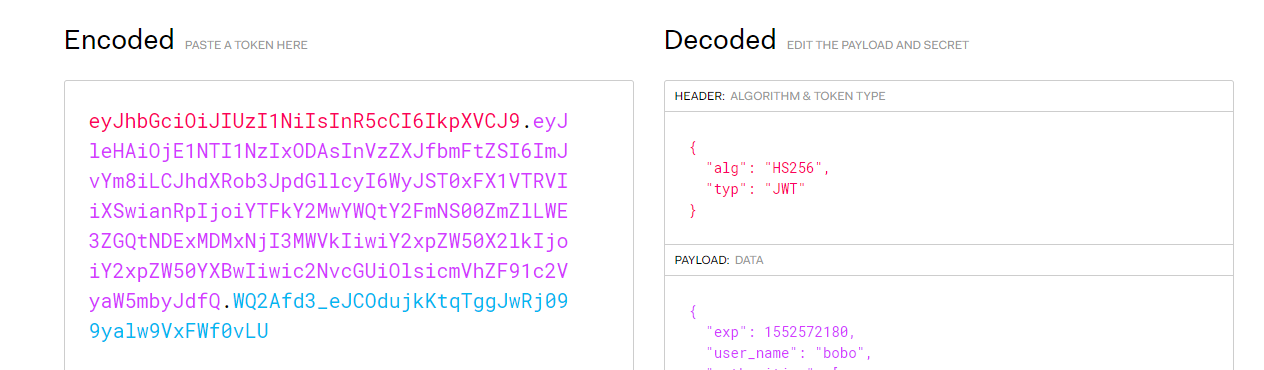
Task: Select the Decoded heading
Action: pyautogui.click(x=720, y=40)
